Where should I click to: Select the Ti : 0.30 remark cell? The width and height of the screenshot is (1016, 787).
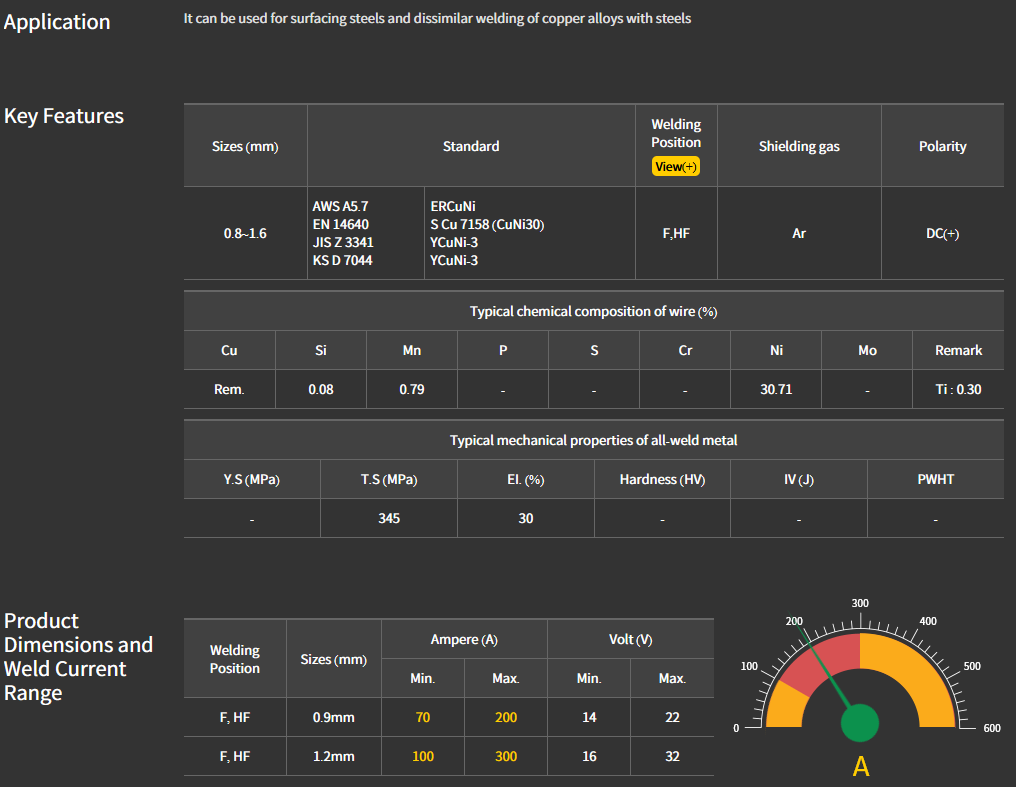958,389
